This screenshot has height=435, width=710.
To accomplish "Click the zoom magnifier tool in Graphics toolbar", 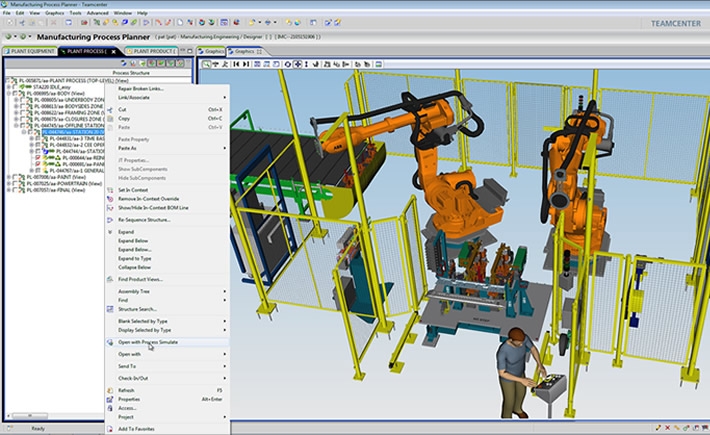I will pyautogui.click(x=206, y=64).
